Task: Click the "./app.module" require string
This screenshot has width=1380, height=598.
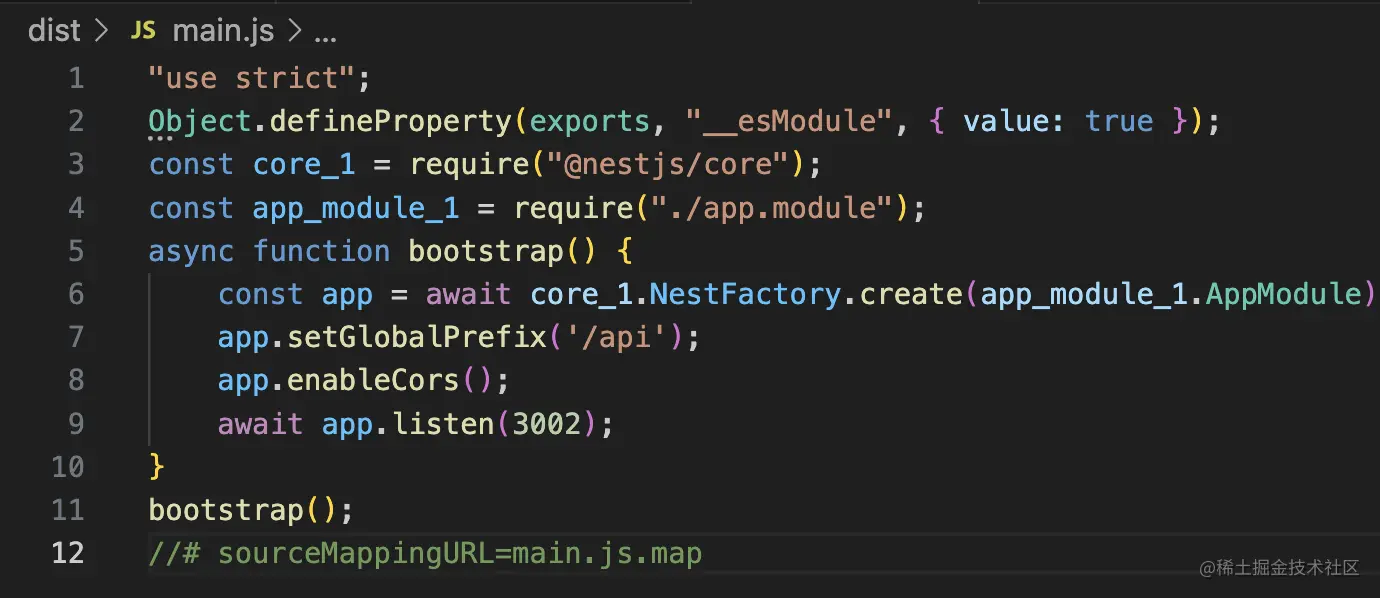Action: click(x=773, y=207)
